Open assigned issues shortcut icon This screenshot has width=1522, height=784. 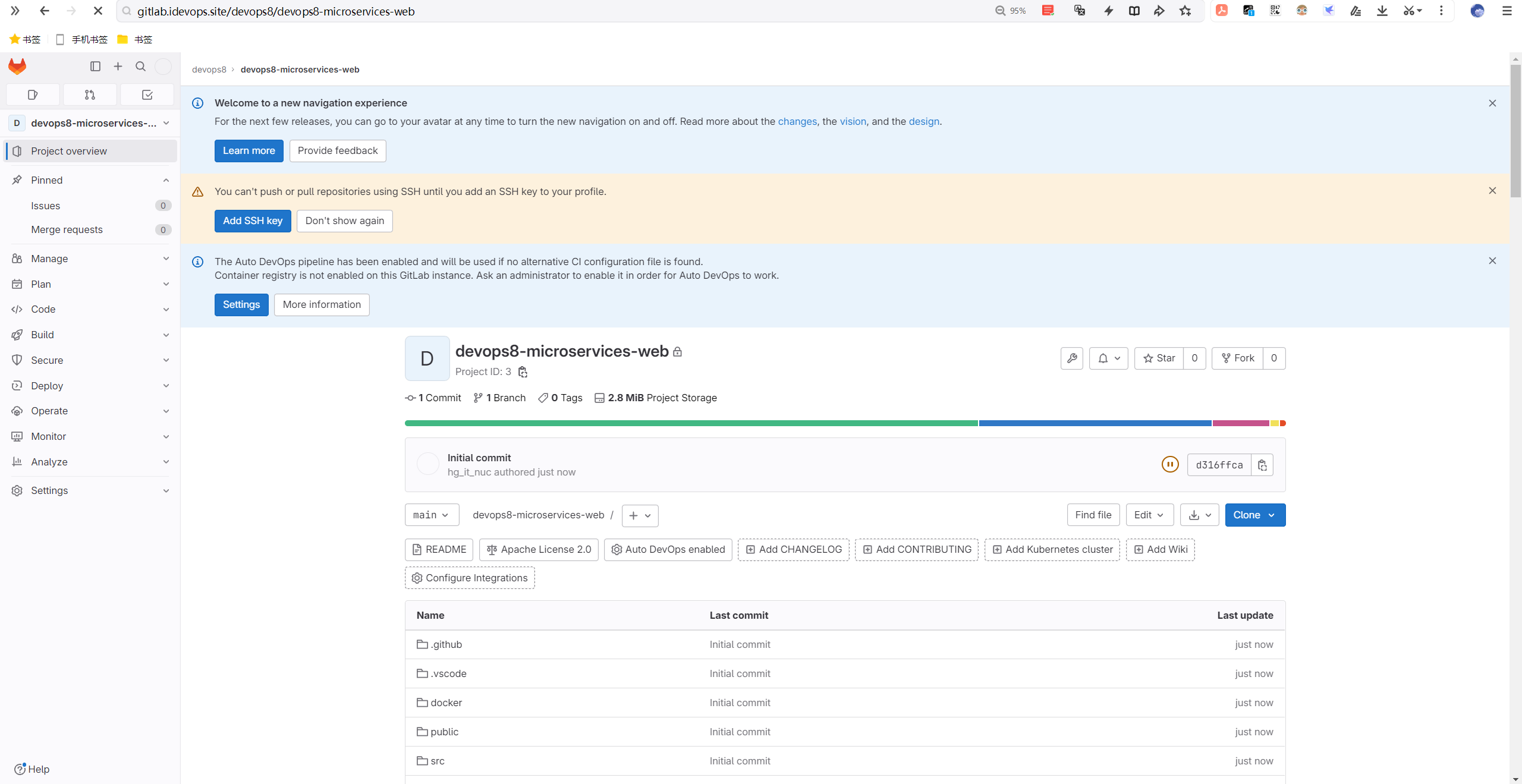33,95
